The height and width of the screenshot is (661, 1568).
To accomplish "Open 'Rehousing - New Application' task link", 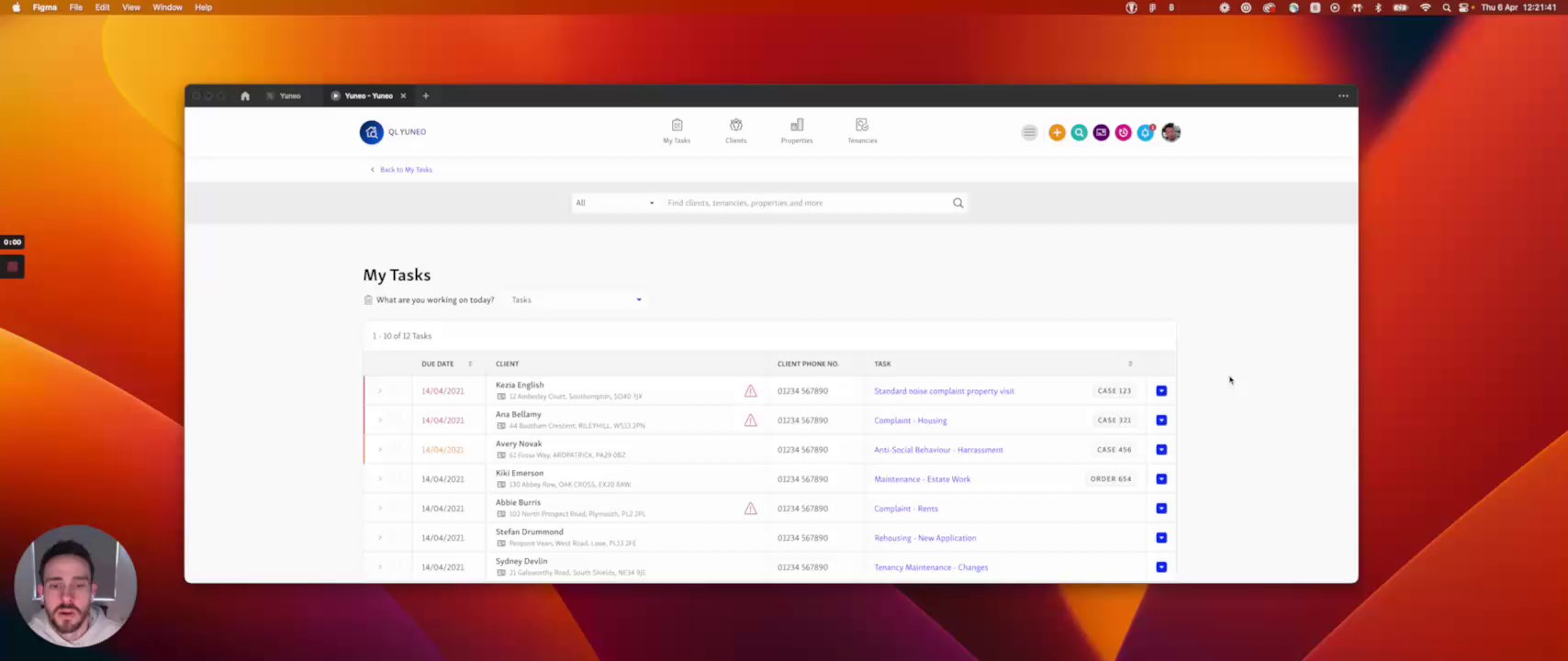I will coord(924,538).
